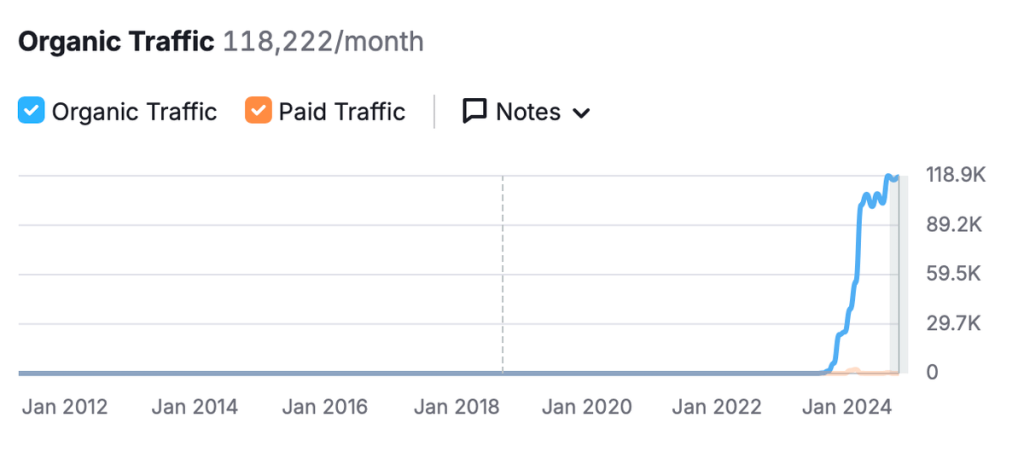1024x458 pixels.
Task: Click the Organic Traffic legend label
Action: (x=134, y=111)
